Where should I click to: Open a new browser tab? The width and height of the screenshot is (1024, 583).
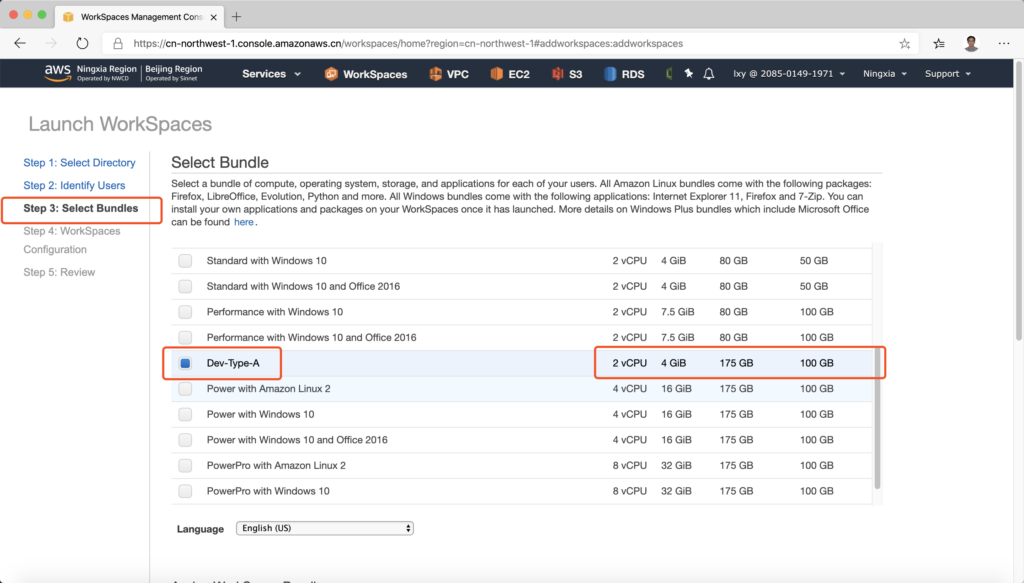point(236,17)
